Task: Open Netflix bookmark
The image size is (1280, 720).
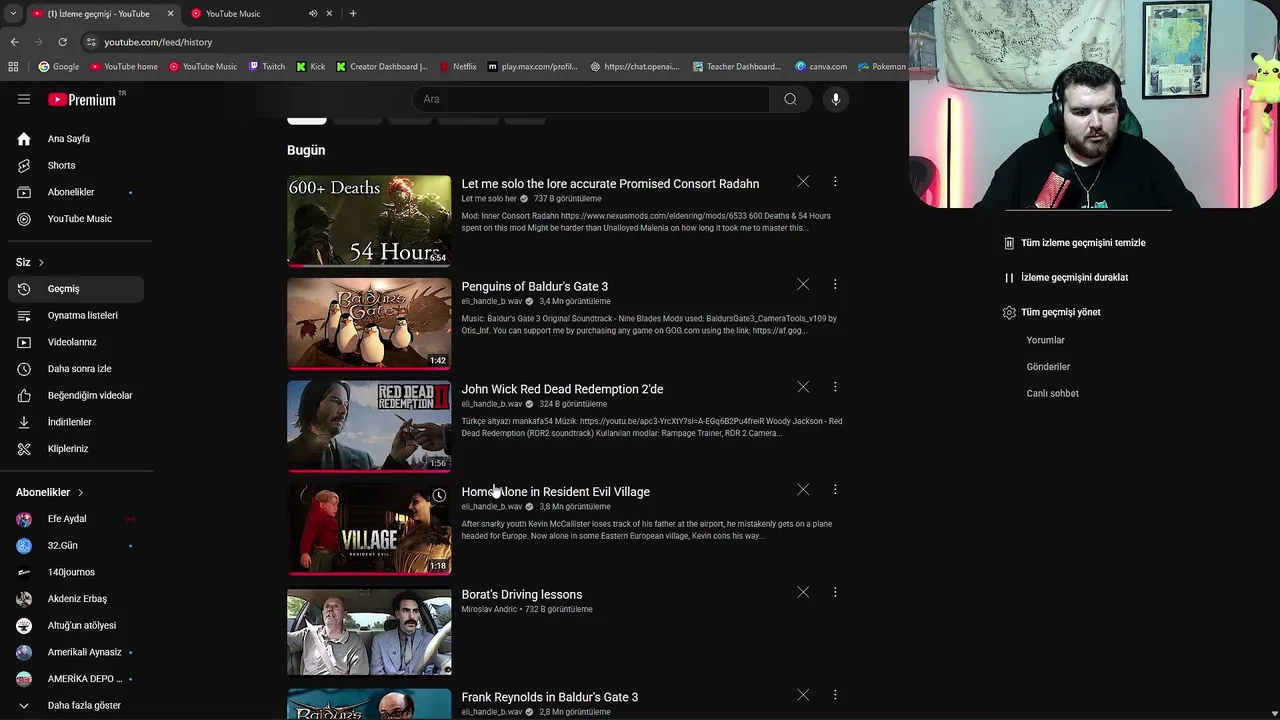Action: (x=458, y=67)
